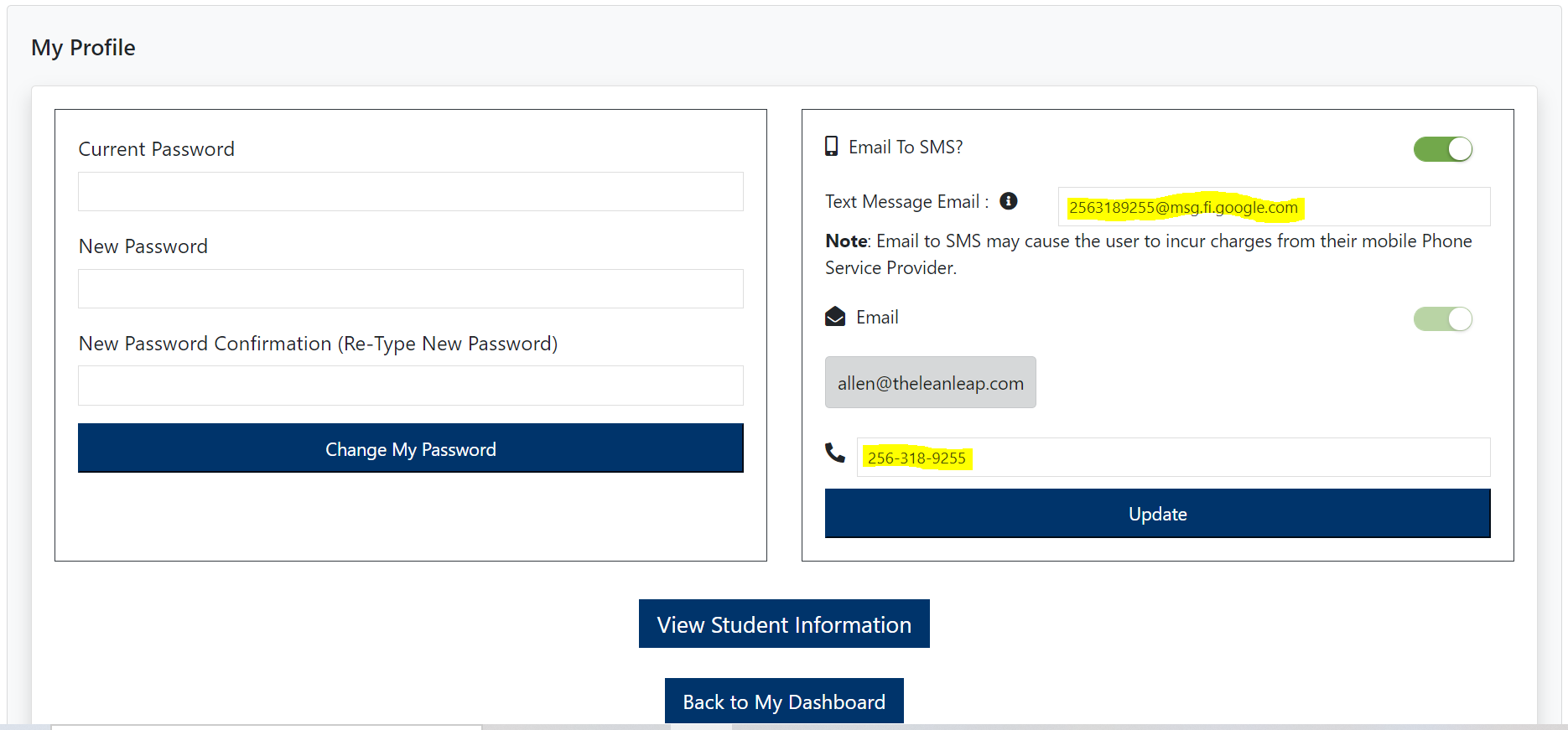The image size is (1568, 730).
Task: Focus the Current Password field
Action: tap(411, 192)
